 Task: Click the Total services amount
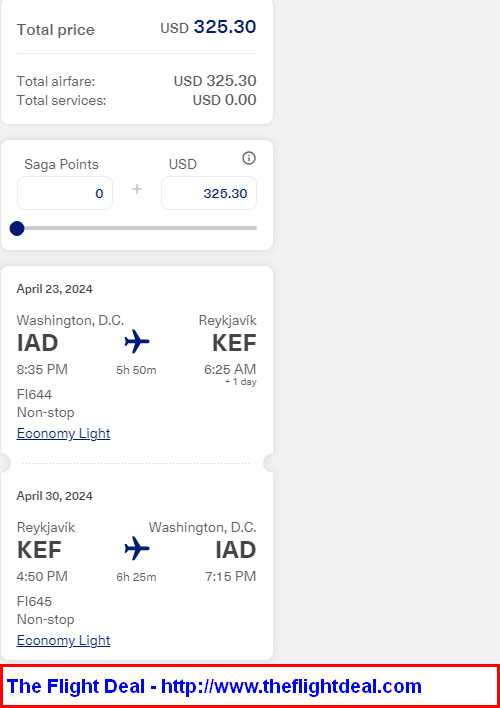click(x=224, y=100)
